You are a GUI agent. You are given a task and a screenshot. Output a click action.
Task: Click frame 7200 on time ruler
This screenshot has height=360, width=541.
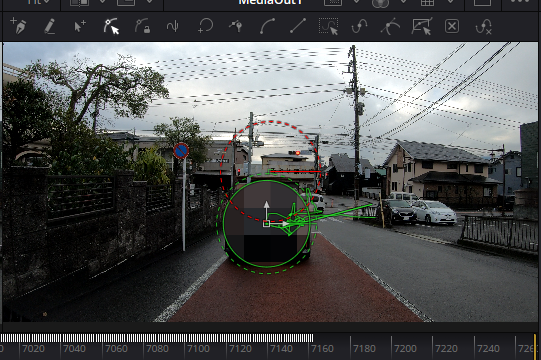(x=405, y=349)
